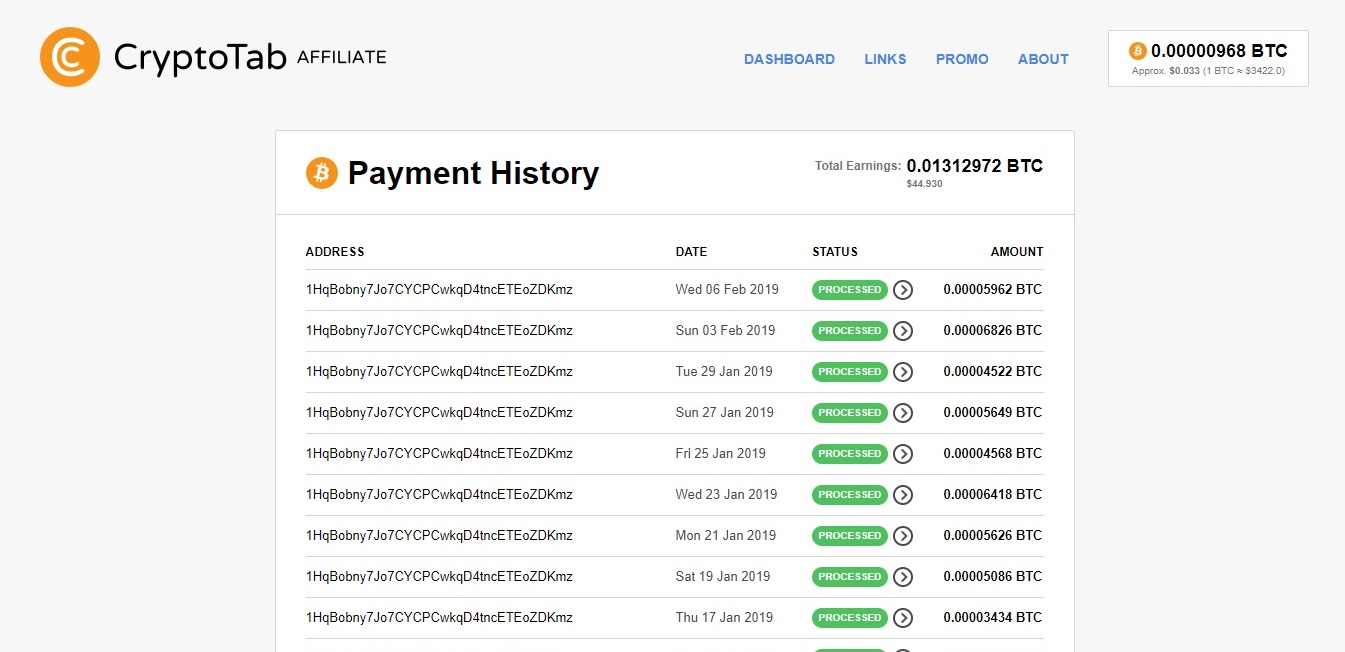The image size is (1345, 652).
Task: Click amount 0.00004568 BTC
Action: [992, 454]
